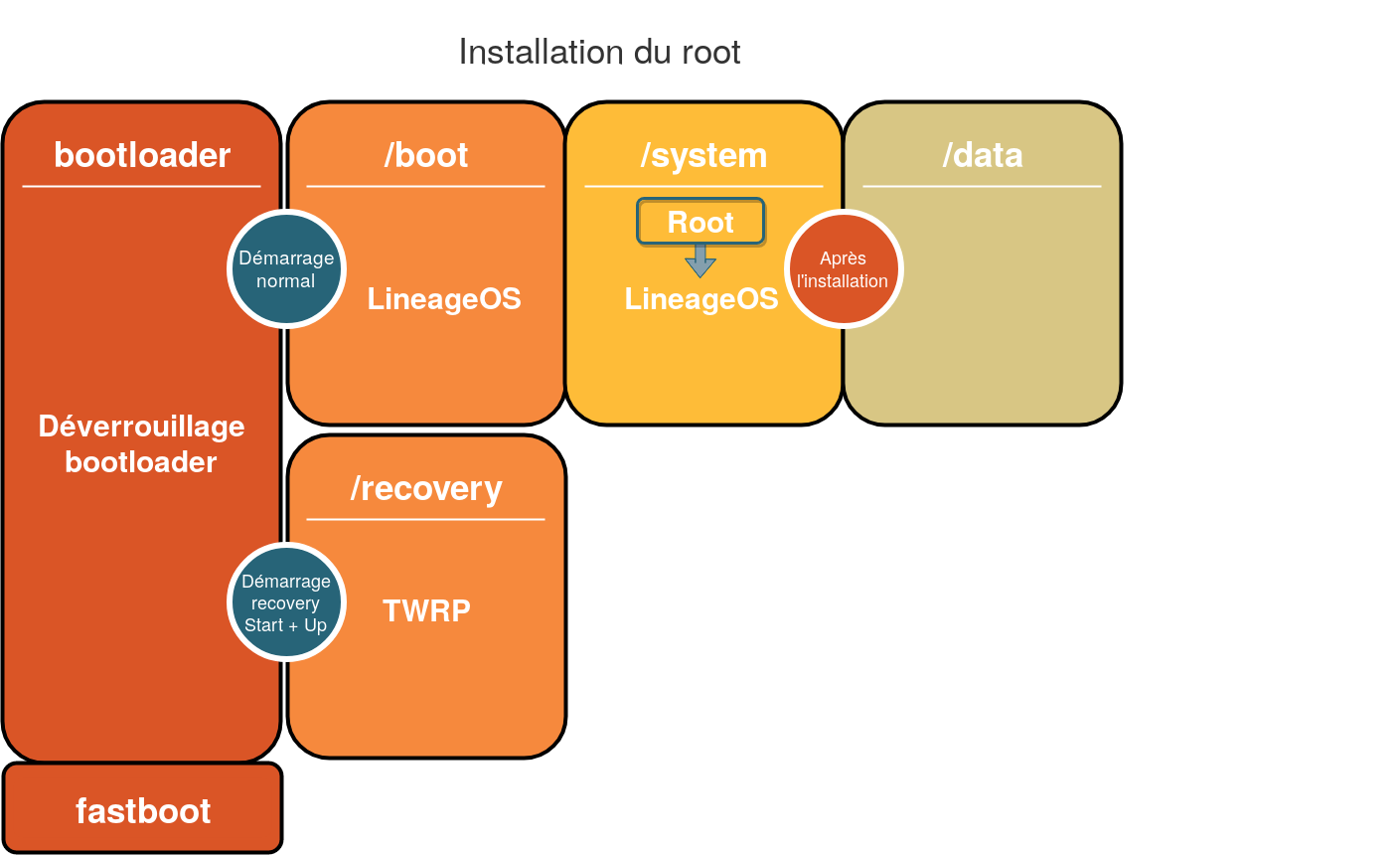Click the '/boot' partition heading
The height and width of the screenshot is (855, 1400).
click(x=426, y=155)
